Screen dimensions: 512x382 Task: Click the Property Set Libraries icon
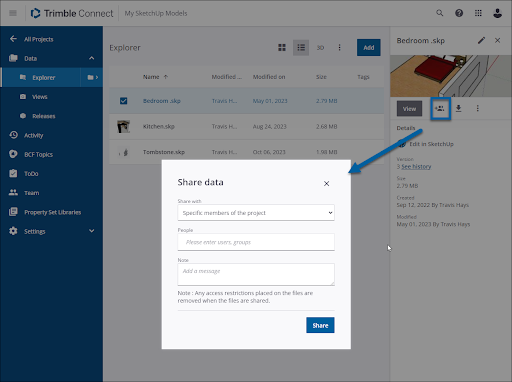pyautogui.click(x=13, y=212)
